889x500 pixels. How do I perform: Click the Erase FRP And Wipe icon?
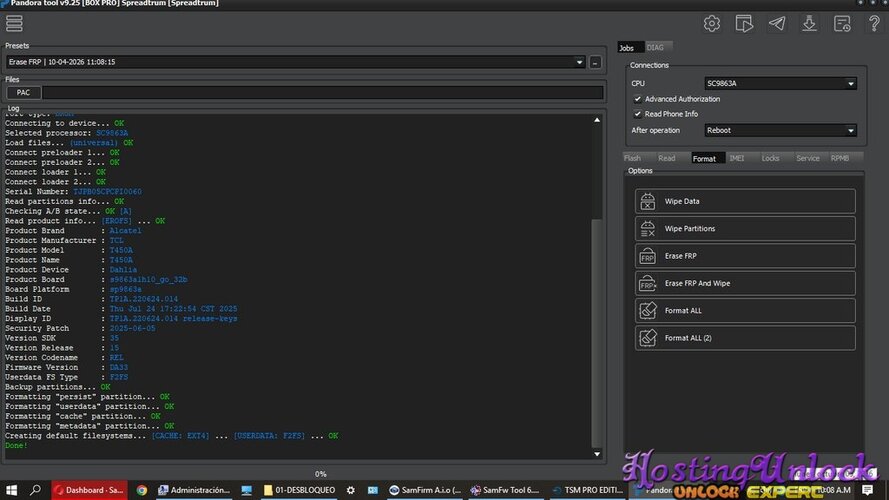[x=647, y=283]
